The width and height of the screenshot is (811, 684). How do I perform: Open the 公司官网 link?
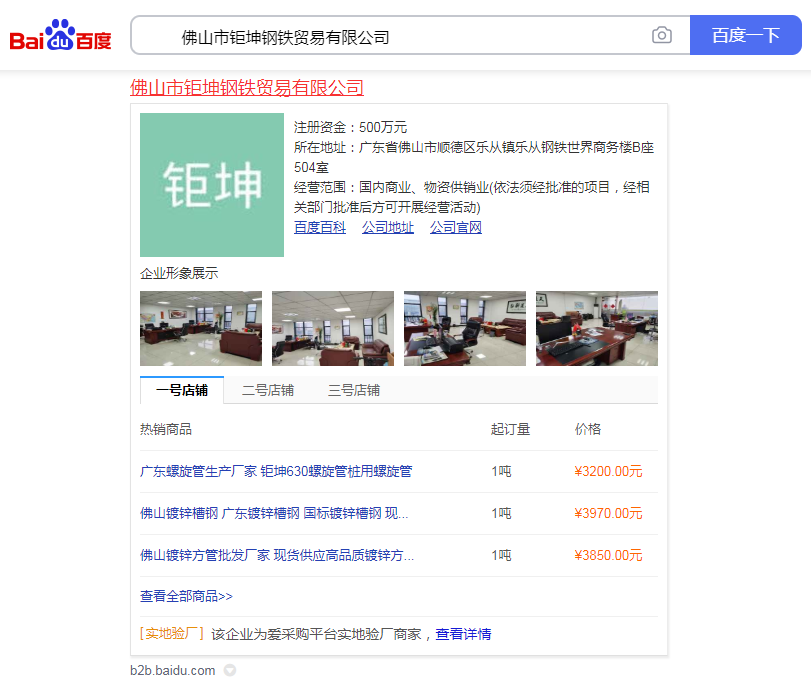pos(456,227)
